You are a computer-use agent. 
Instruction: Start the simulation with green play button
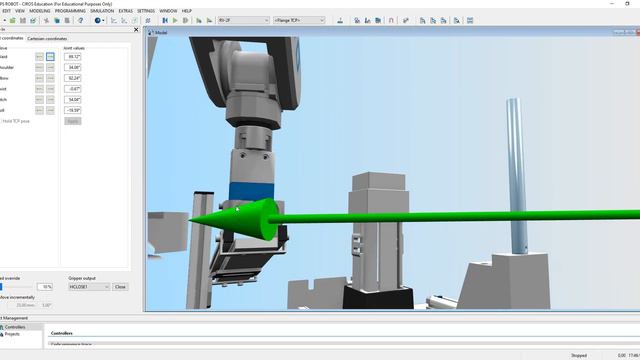[175, 20]
